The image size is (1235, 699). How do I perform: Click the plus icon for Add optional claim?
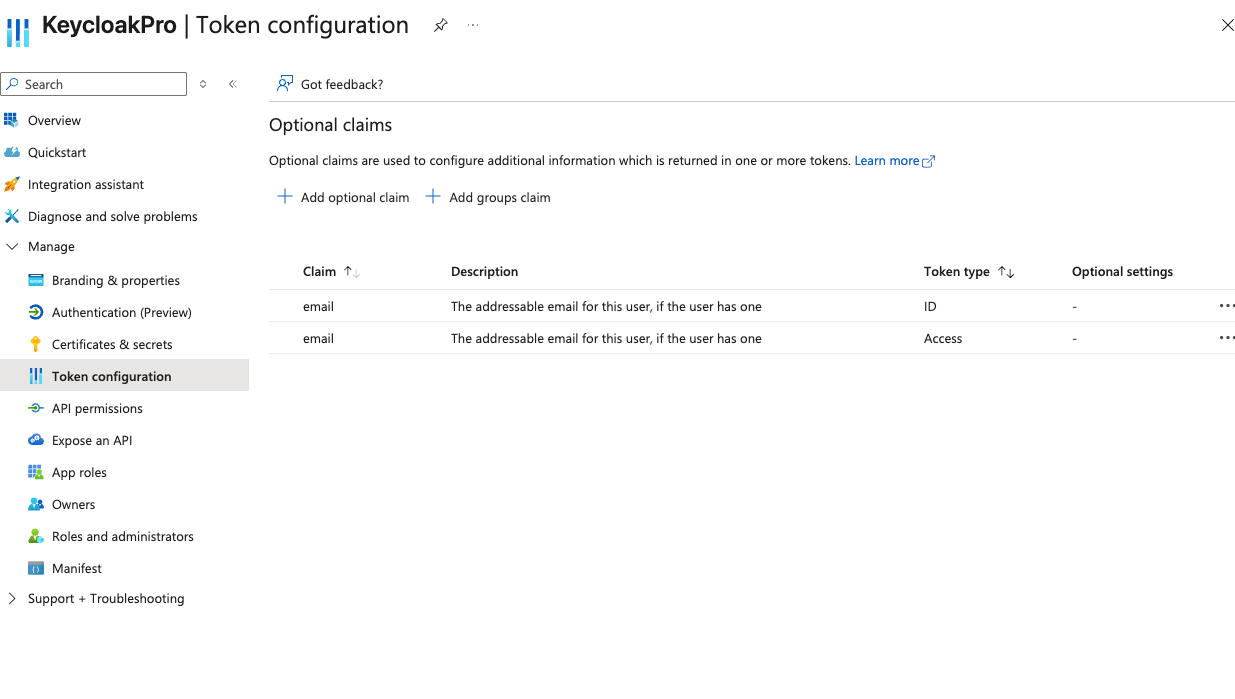[x=285, y=197]
